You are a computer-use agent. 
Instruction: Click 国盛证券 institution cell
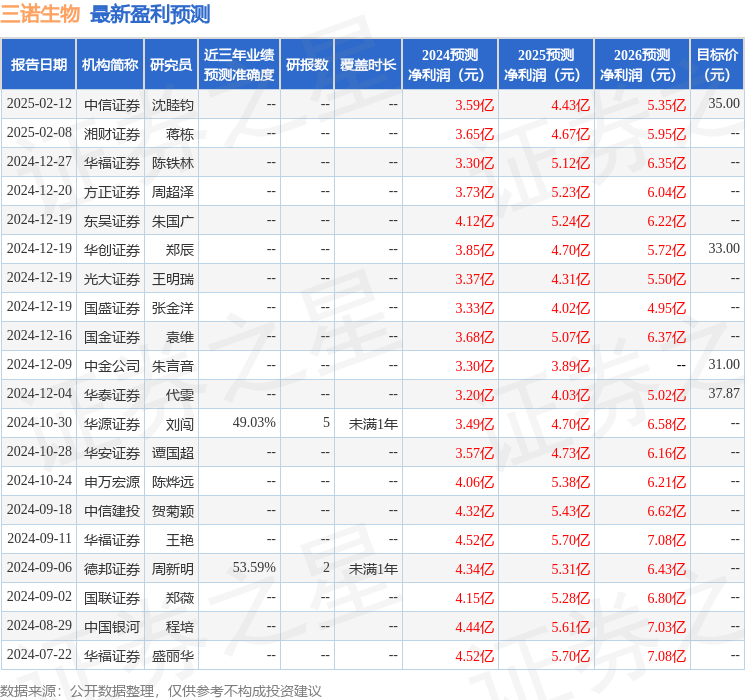[x=112, y=307]
